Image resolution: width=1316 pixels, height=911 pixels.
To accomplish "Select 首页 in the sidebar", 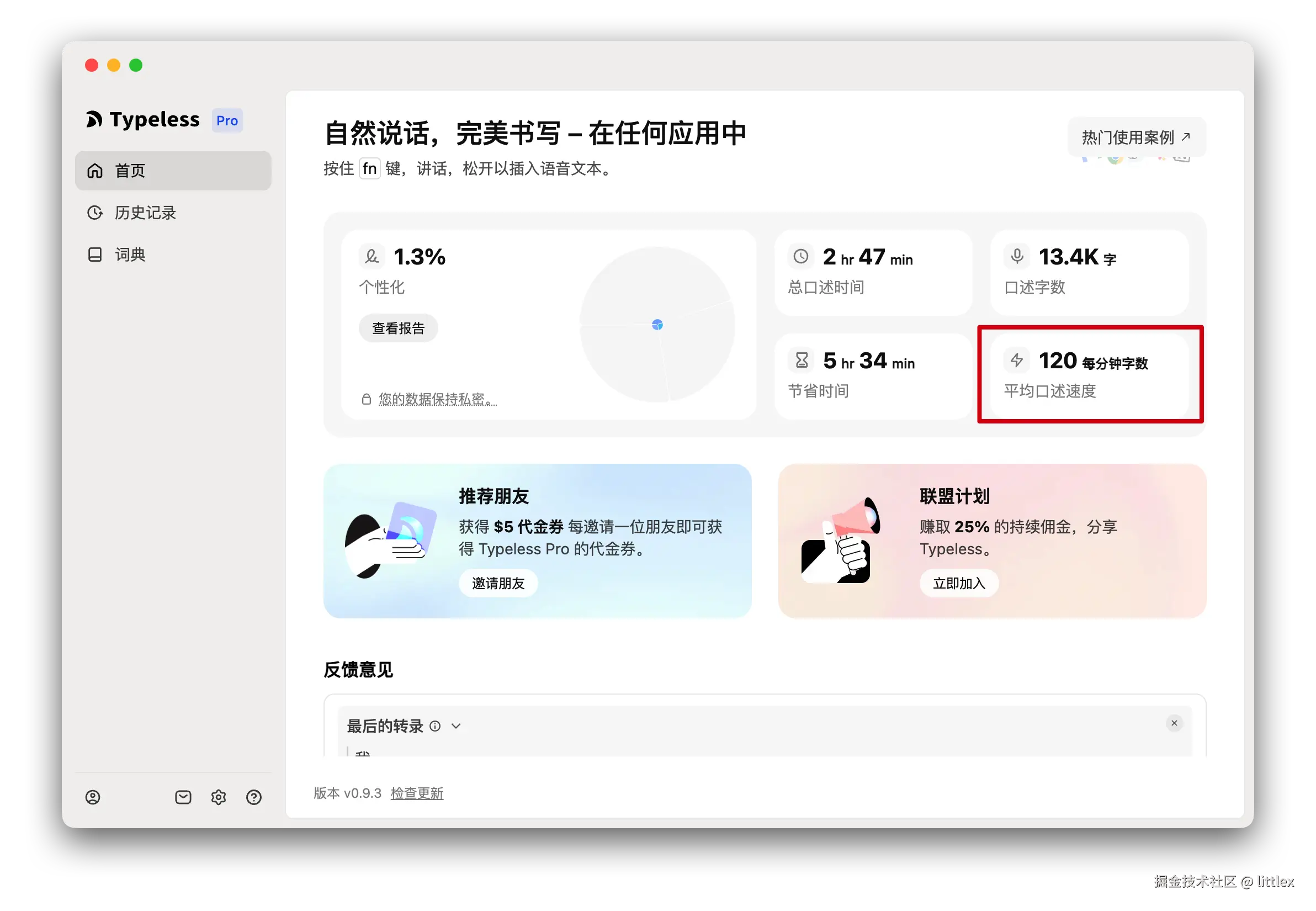I will pos(130,170).
